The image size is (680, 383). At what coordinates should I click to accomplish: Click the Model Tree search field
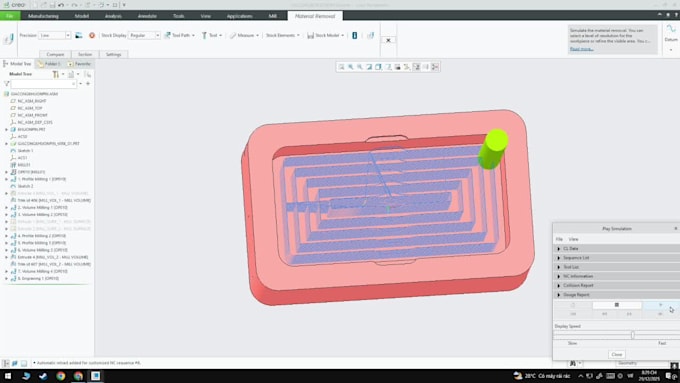point(43,84)
